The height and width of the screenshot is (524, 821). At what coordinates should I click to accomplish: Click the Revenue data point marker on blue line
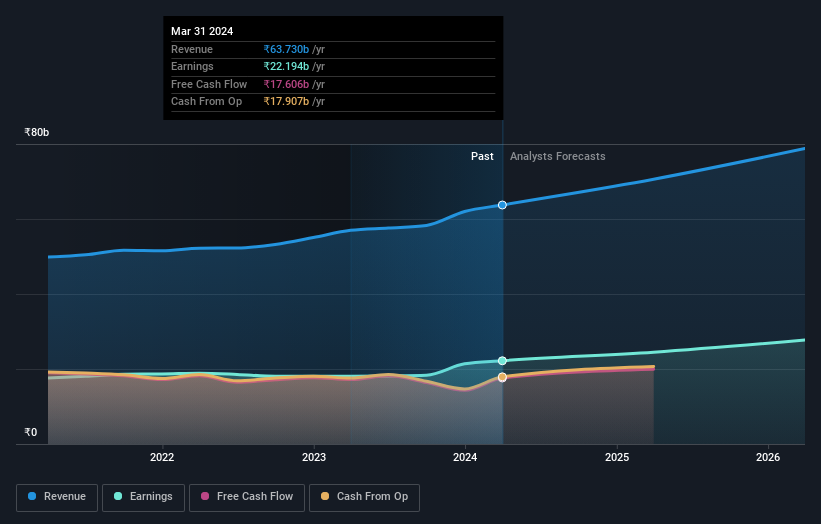click(x=502, y=205)
